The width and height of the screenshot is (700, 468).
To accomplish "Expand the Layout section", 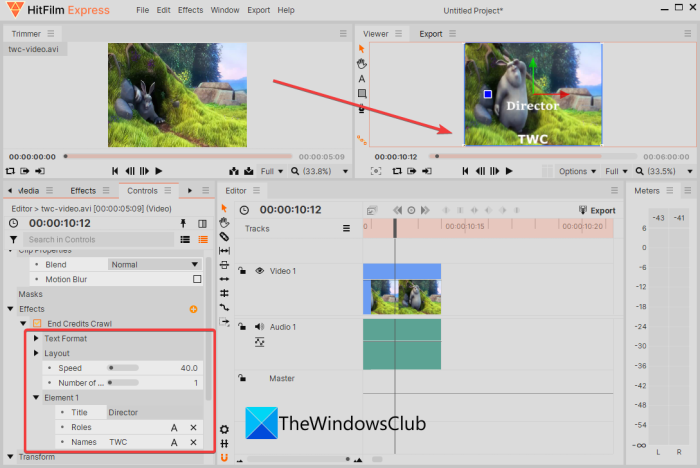I will pyautogui.click(x=36, y=353).
